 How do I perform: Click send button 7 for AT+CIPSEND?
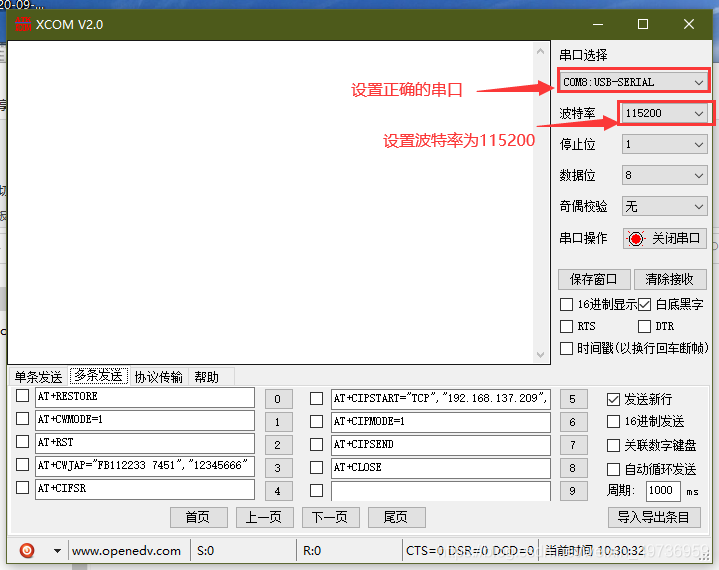573,445
